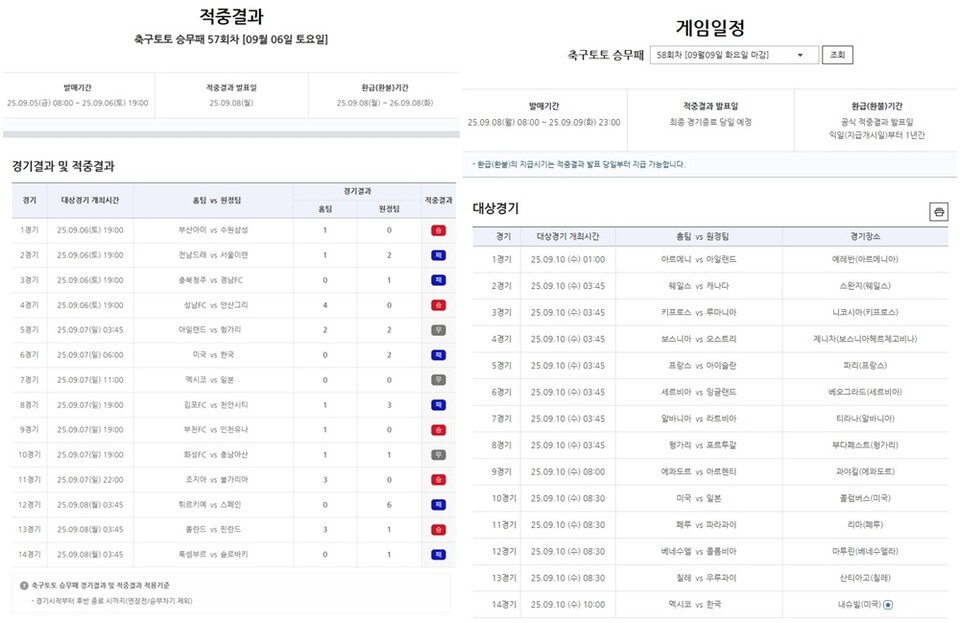Viewport: 960px width, 623px height.
Task: Click the red 적 badge for 1경기
Action: coord(438,229)
